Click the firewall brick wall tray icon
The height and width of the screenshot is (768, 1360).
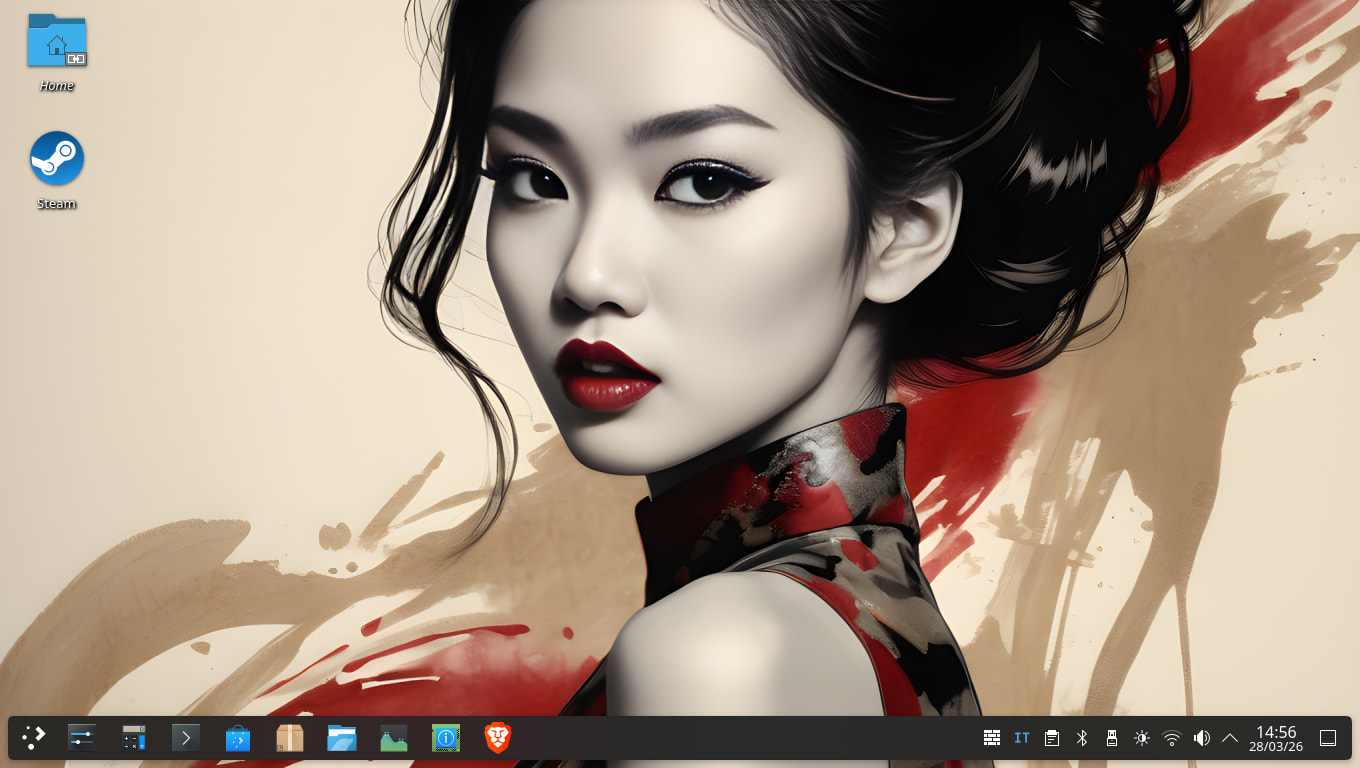click(x=992, y=738)
